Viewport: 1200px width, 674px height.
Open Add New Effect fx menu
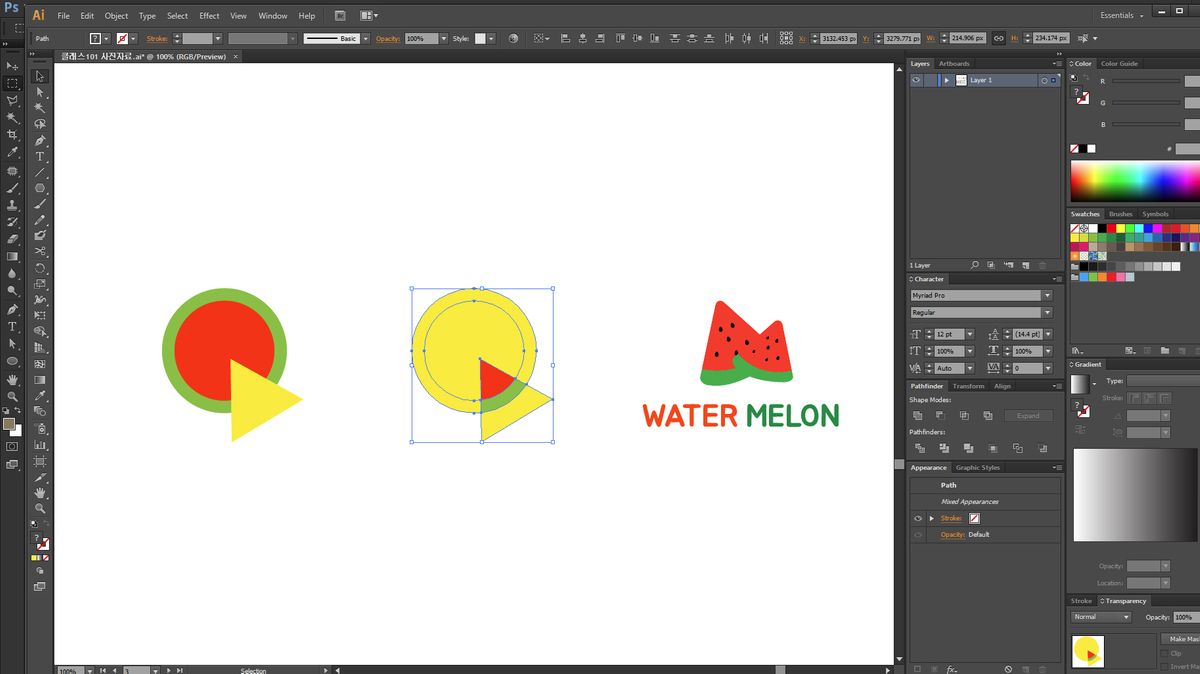(952, 668)
